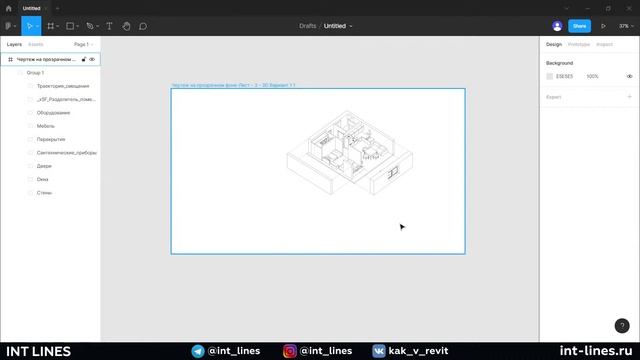640x360 pixels.
Task: Select the Group 1 layer
Action: pos(36,73)
